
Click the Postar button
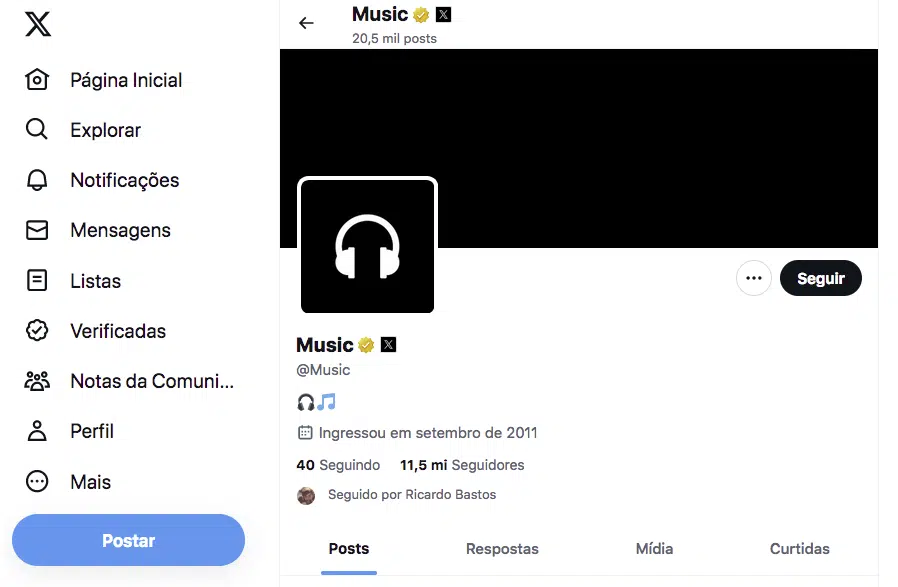[128, 540]
